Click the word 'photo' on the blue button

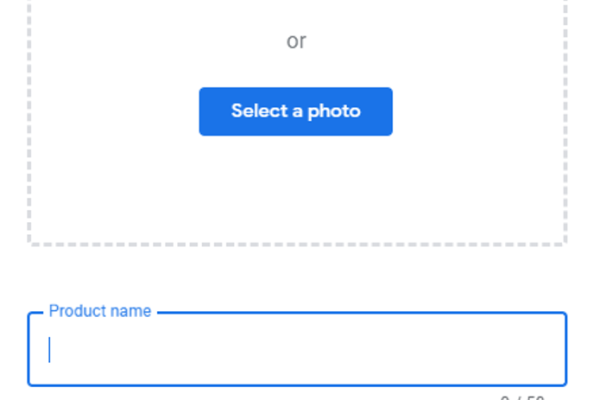334,112
